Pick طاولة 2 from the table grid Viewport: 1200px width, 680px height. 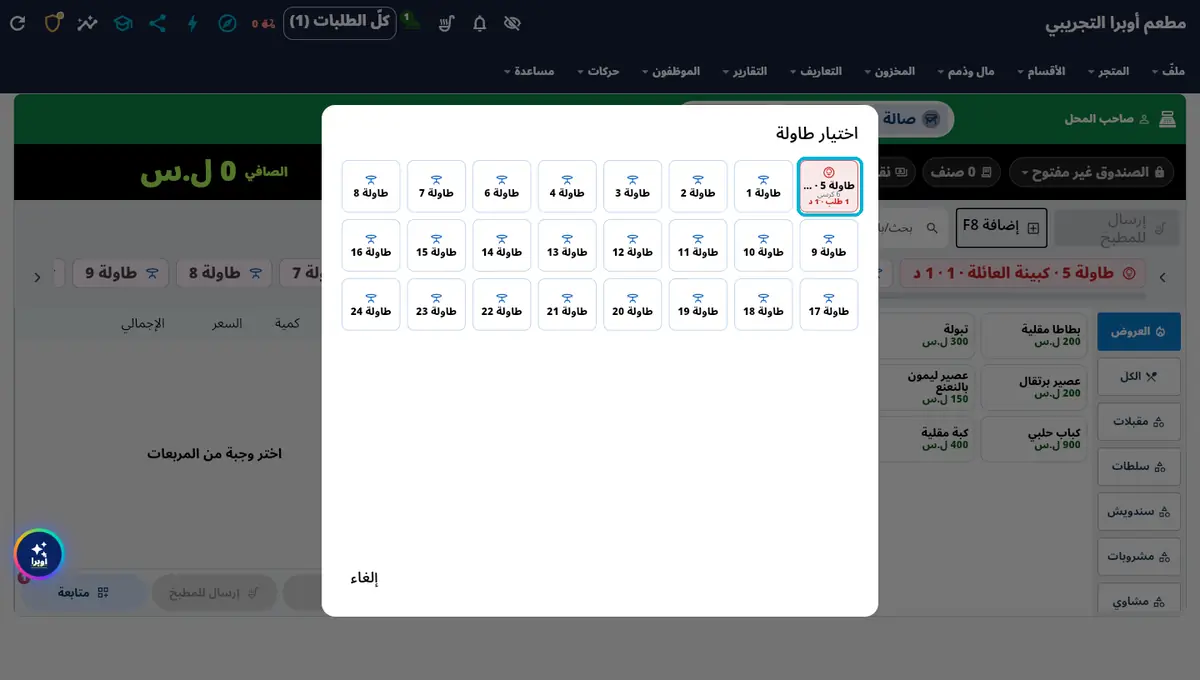click(x=698, y=187)
